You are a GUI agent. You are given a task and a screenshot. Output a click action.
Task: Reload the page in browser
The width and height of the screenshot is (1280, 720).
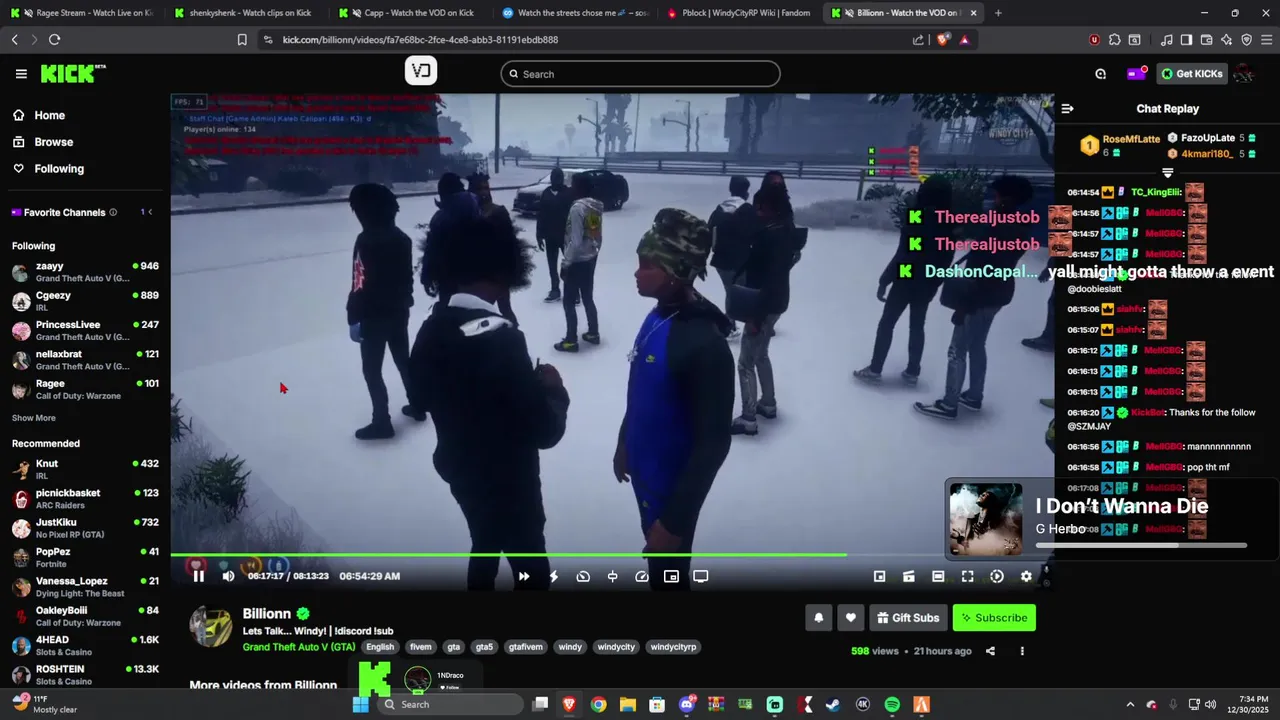54,40
